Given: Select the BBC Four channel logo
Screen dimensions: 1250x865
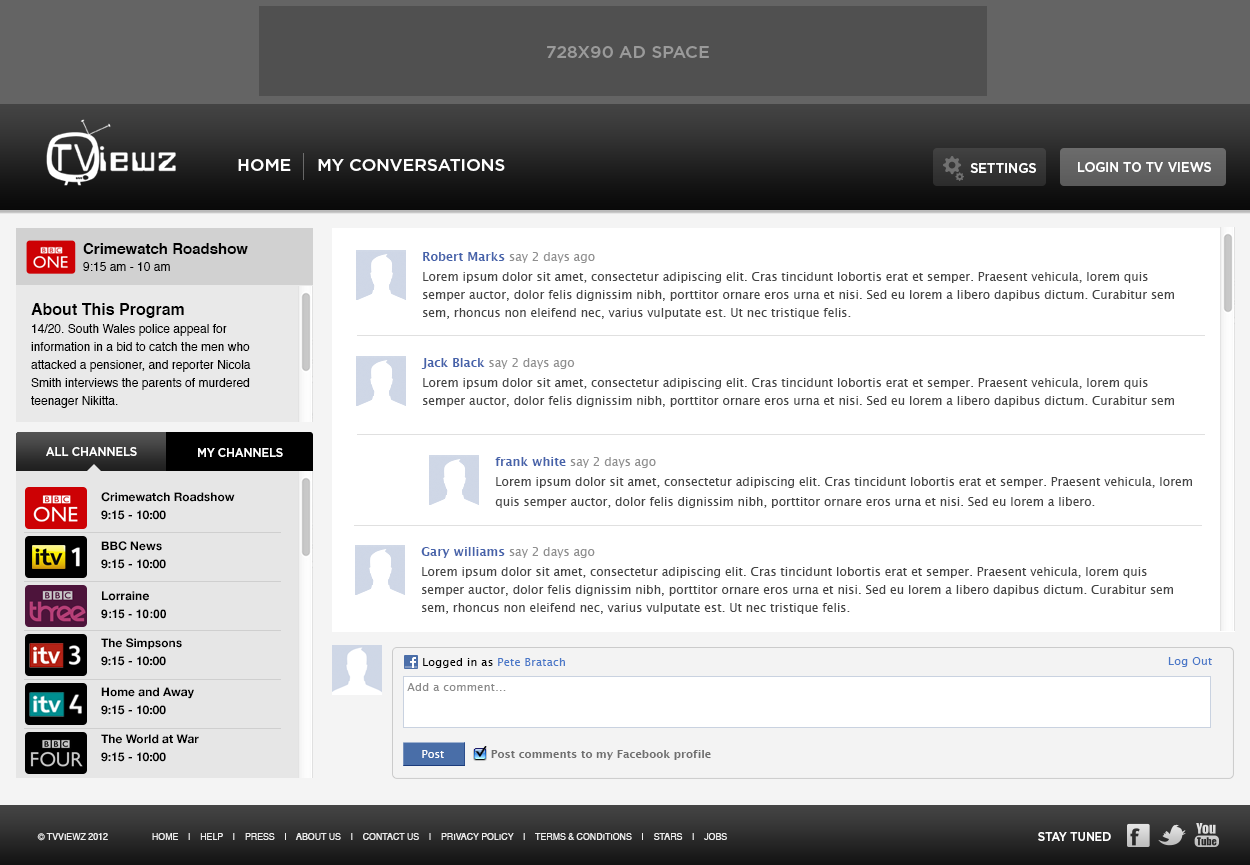Looking at the screenshot, I should click(56, 753).
